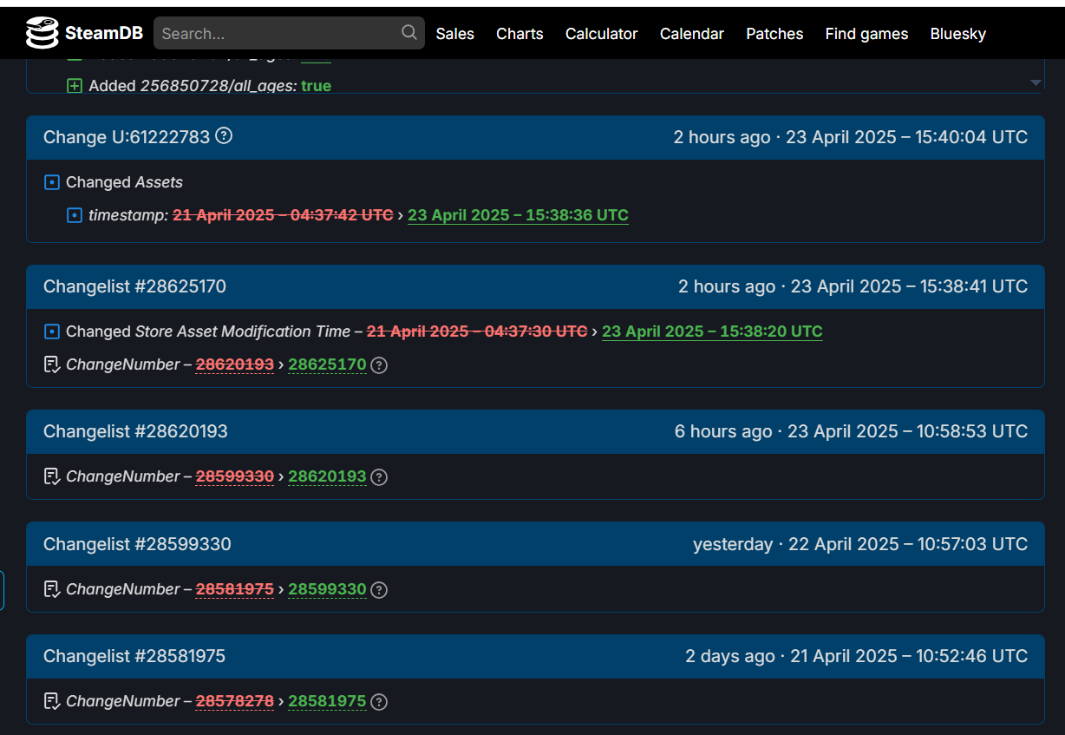Click the green plus icon for all_ages
The image size is (1065, 735).
click(74, 86)
